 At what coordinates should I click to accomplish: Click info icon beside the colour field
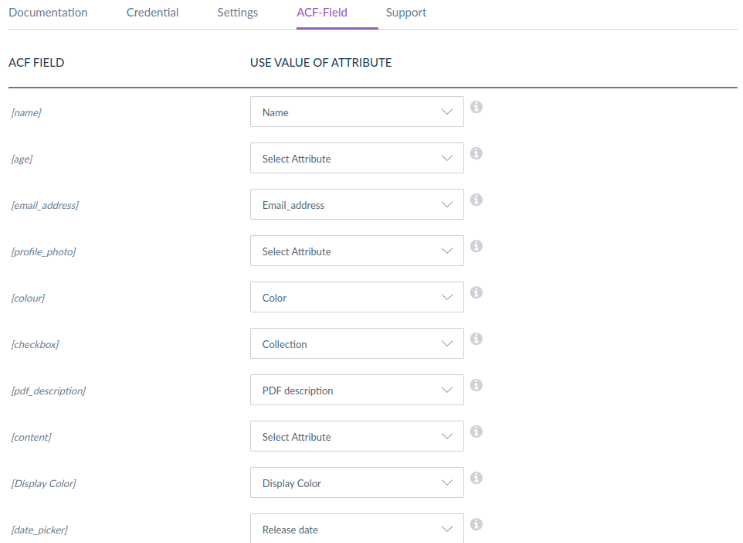477,292
